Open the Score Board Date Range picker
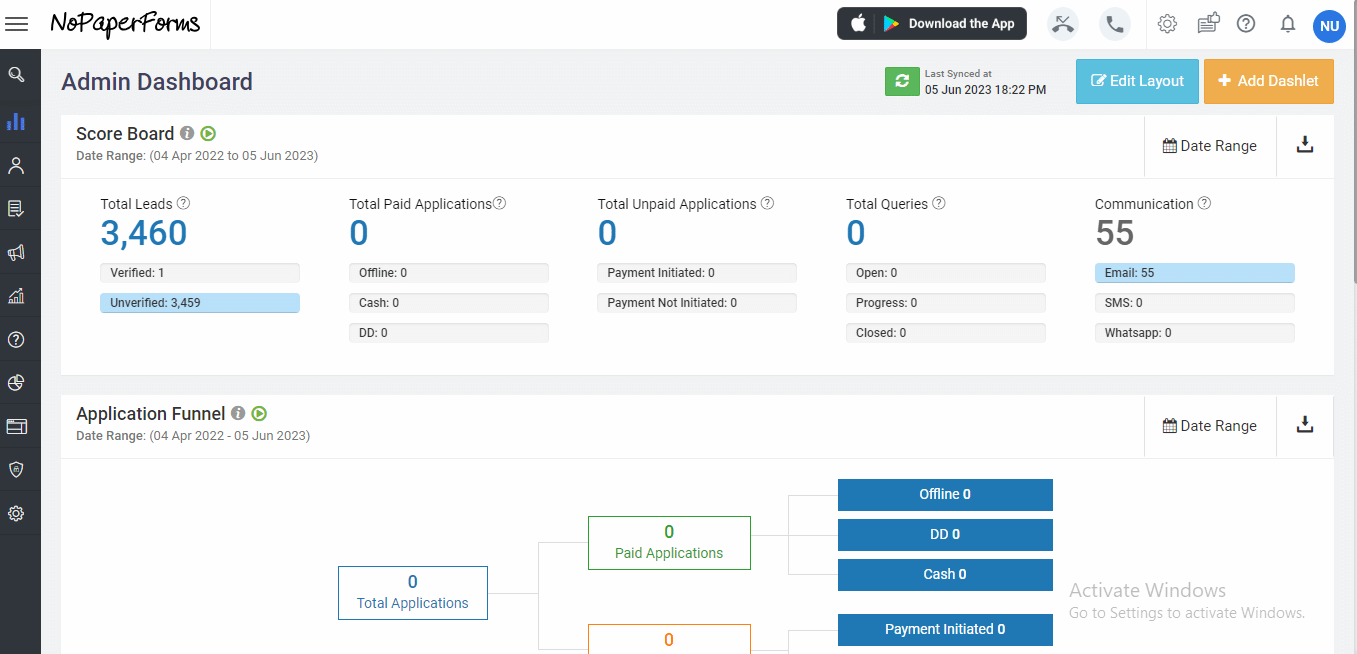Viewport: 1357px width, 654px height. (x=1210, y=146)
